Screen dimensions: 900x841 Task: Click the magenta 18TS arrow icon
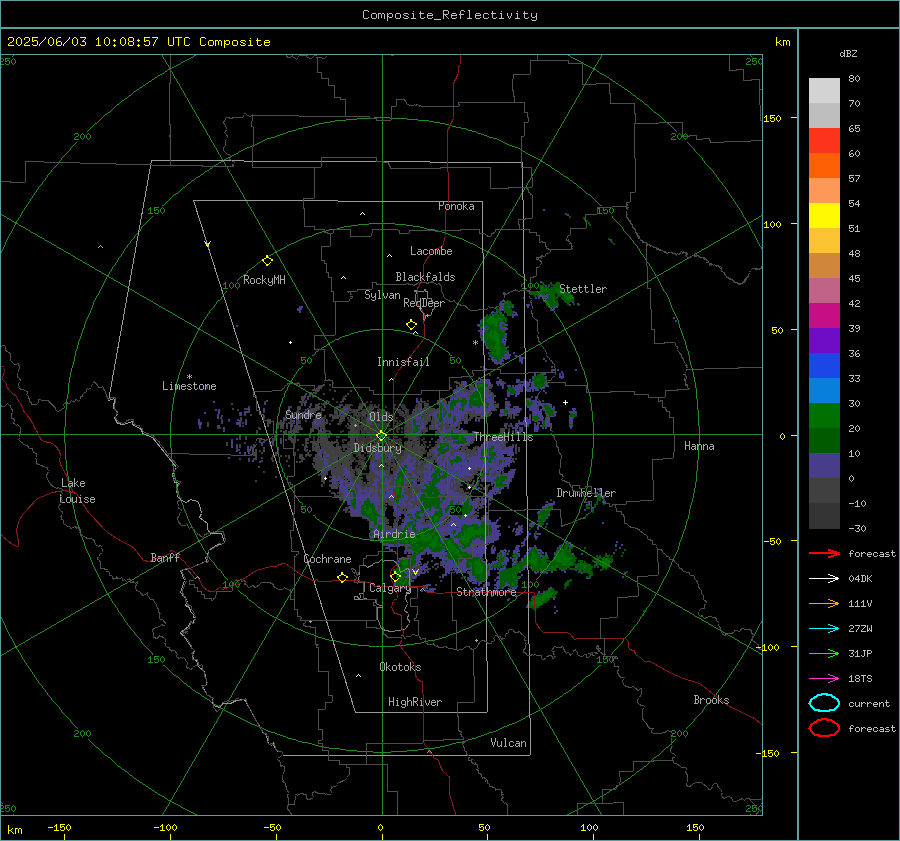pos(824,679)
